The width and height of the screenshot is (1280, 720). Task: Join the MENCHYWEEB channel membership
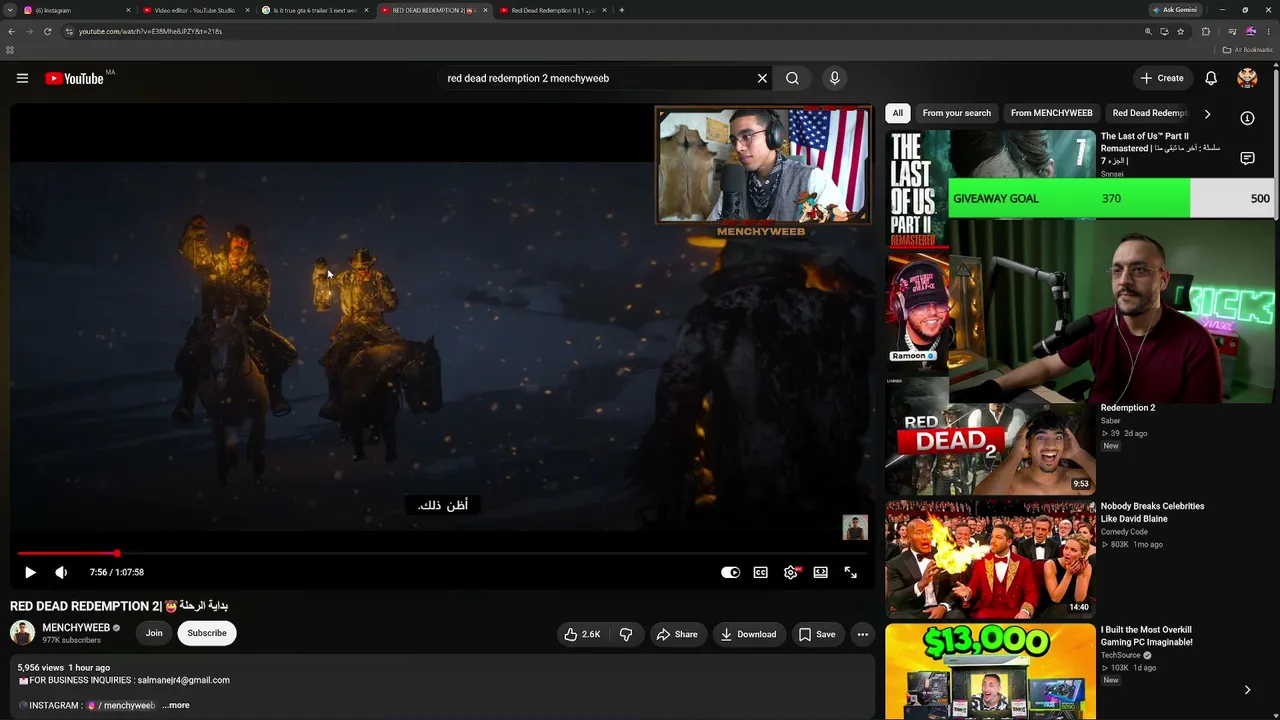coord(154,633)
